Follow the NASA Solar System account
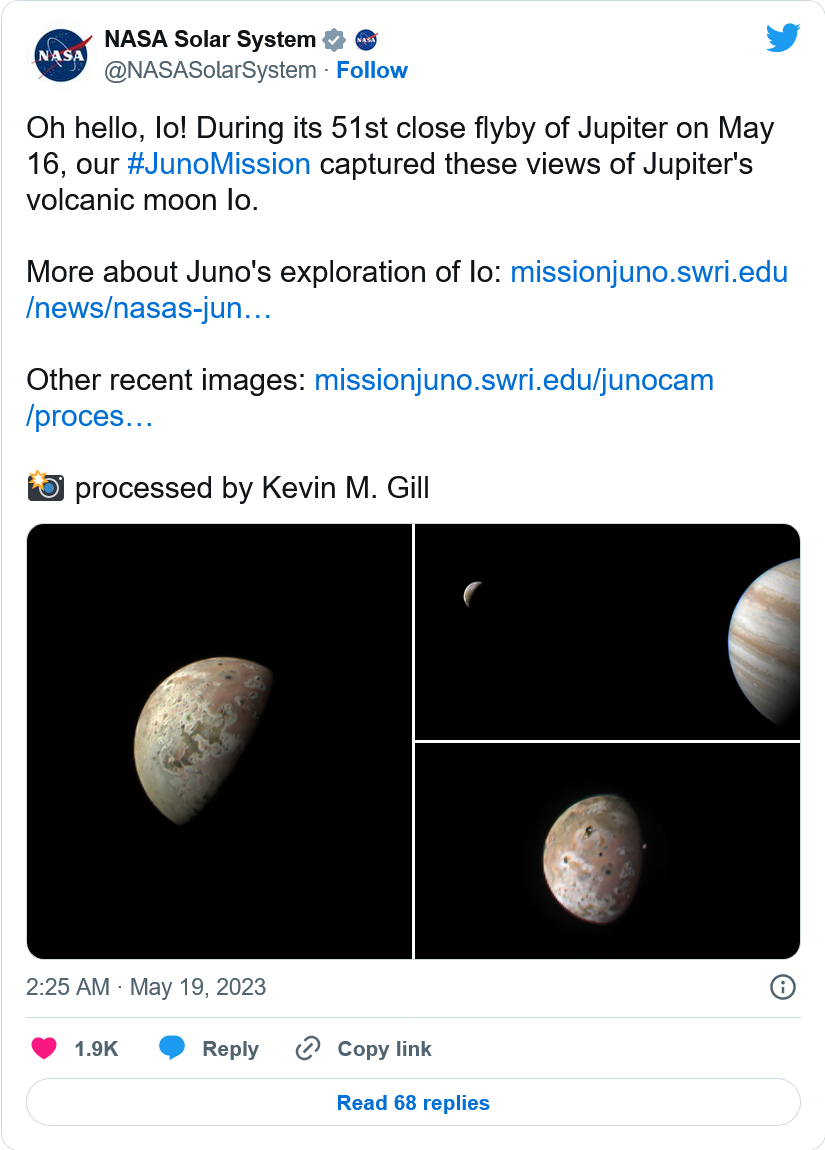825x1150 pixels. point(372,70)
